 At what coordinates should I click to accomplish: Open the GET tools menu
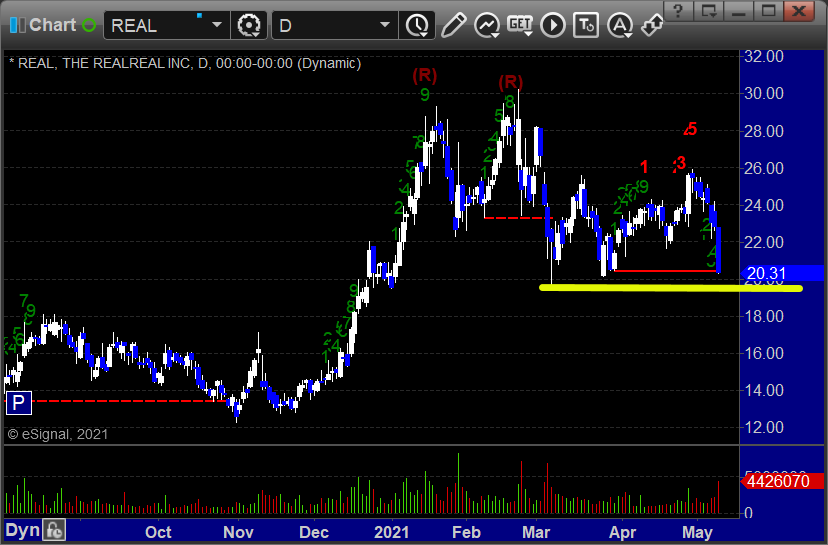[520, 25]
